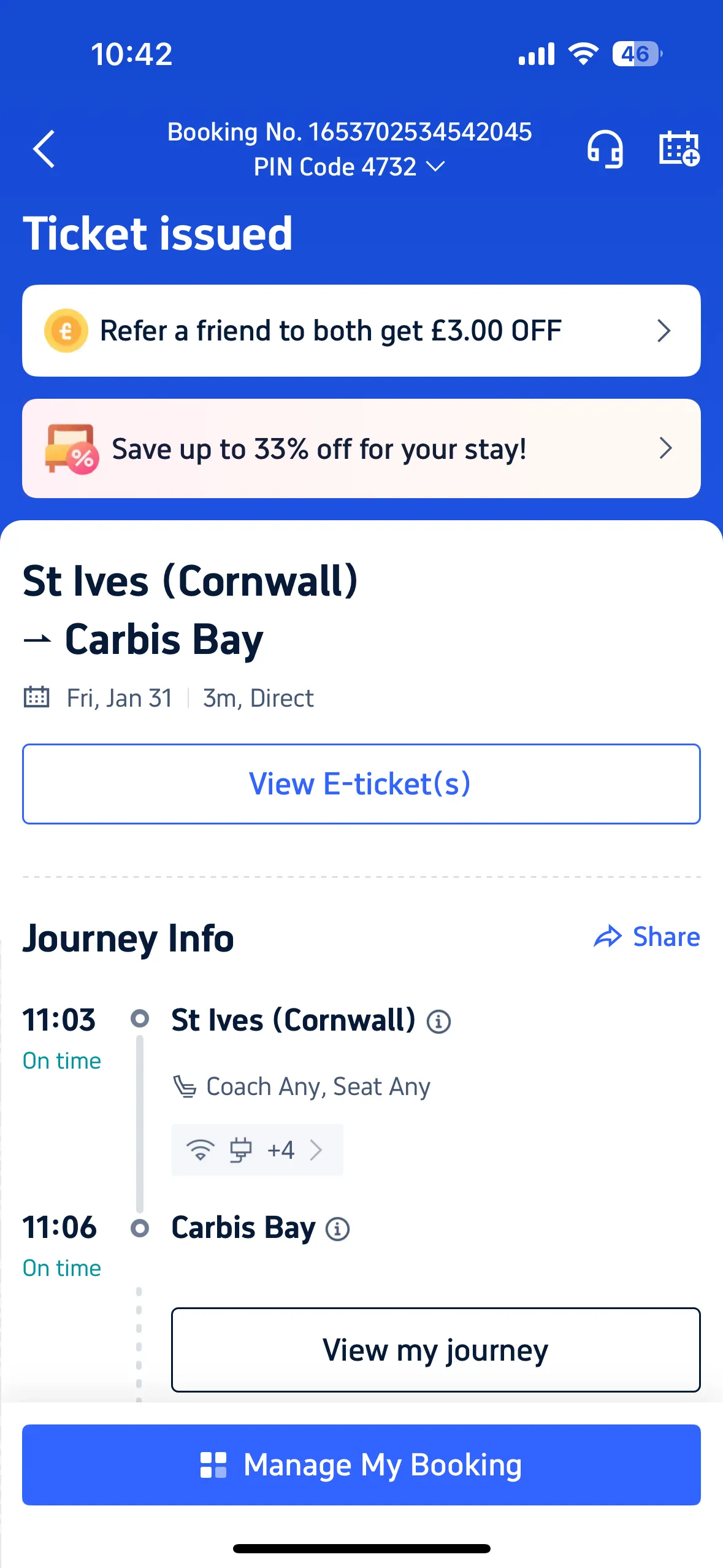Tap the hotel discount bed icon

(x=71, y=449)
